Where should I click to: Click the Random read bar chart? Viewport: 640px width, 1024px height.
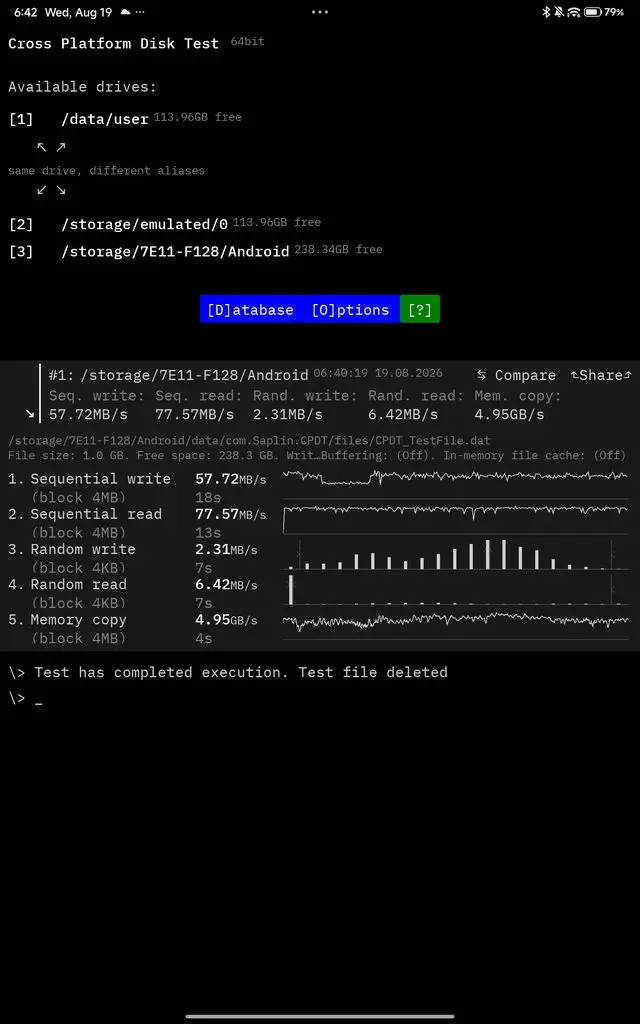(456, 590)
